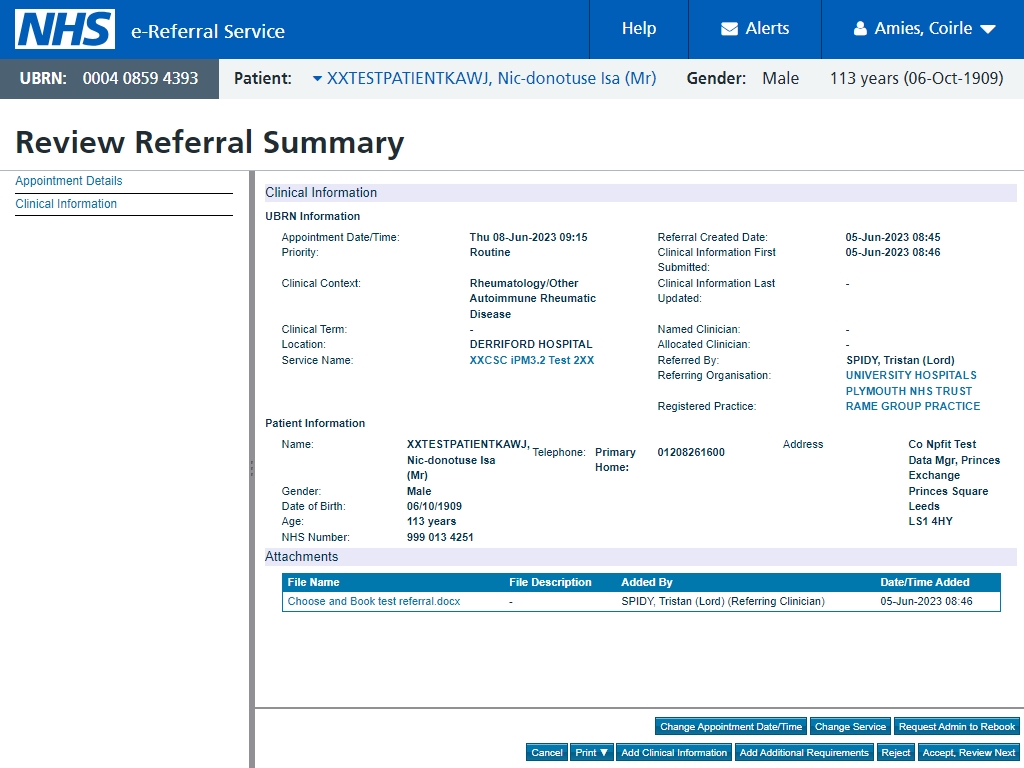Open the Help menu
1024x768 pixels.
point(639,29)
